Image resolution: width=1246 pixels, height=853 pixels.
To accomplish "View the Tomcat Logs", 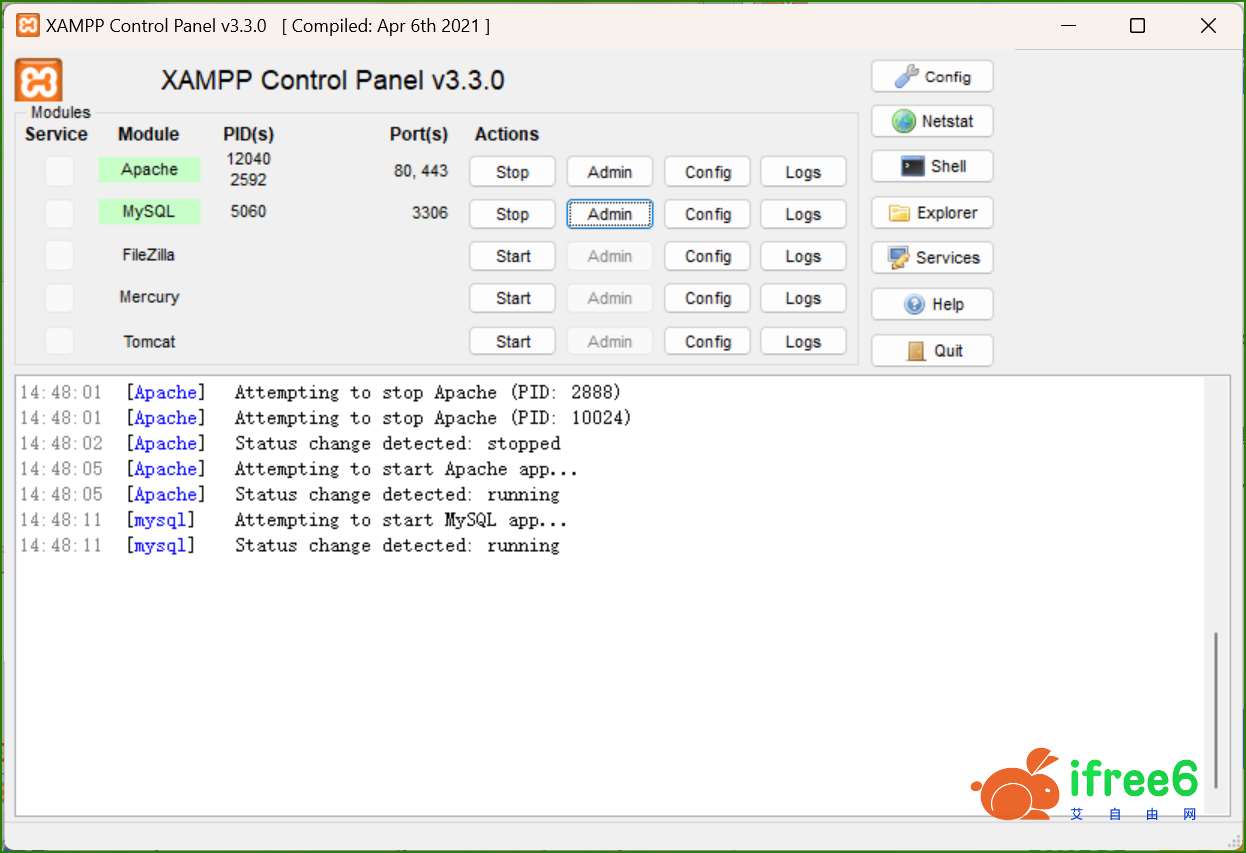I will pos(803,342).
